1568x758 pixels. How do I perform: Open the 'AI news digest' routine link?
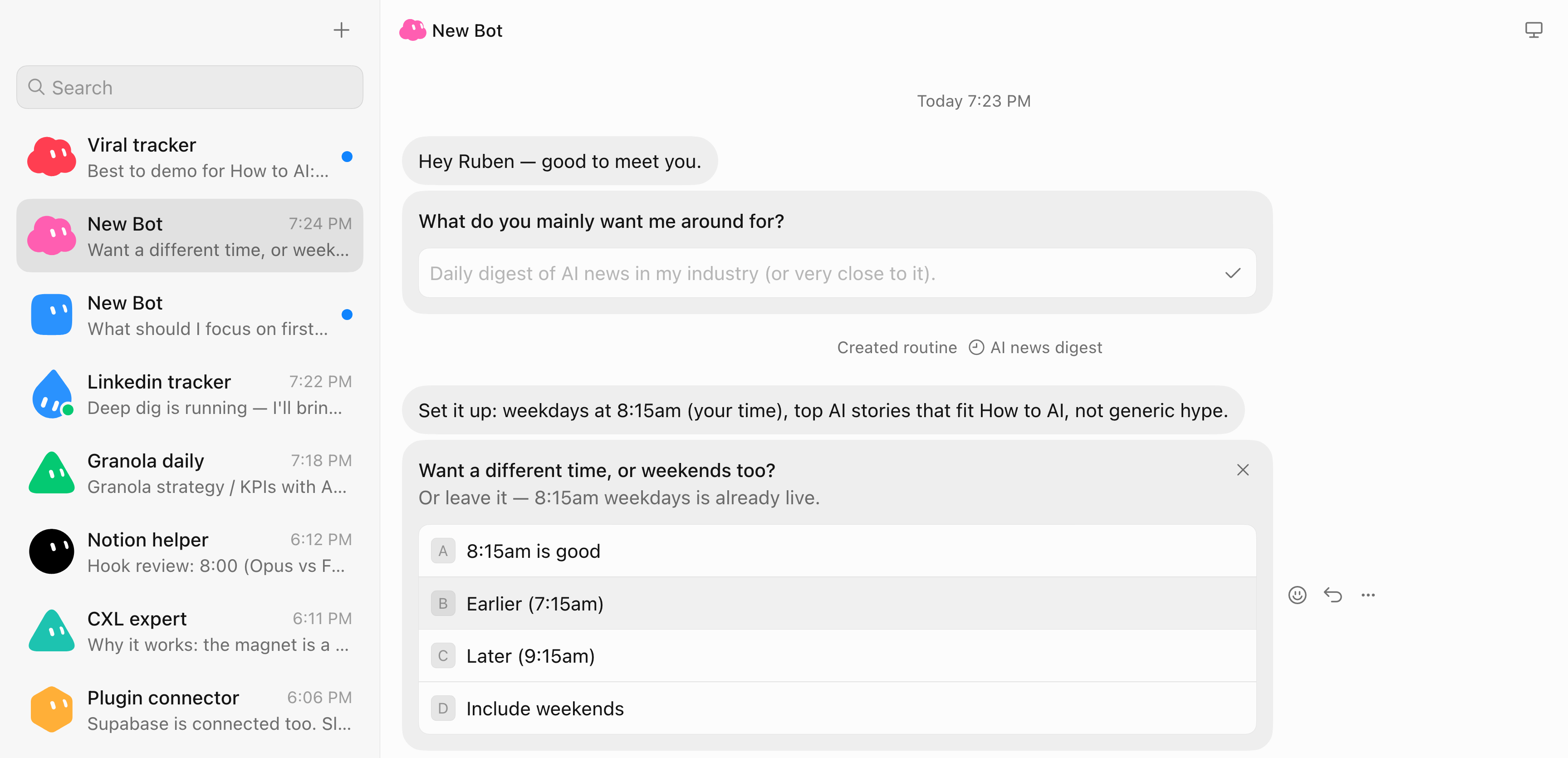pyautogui.click(x=1046, y=348)
